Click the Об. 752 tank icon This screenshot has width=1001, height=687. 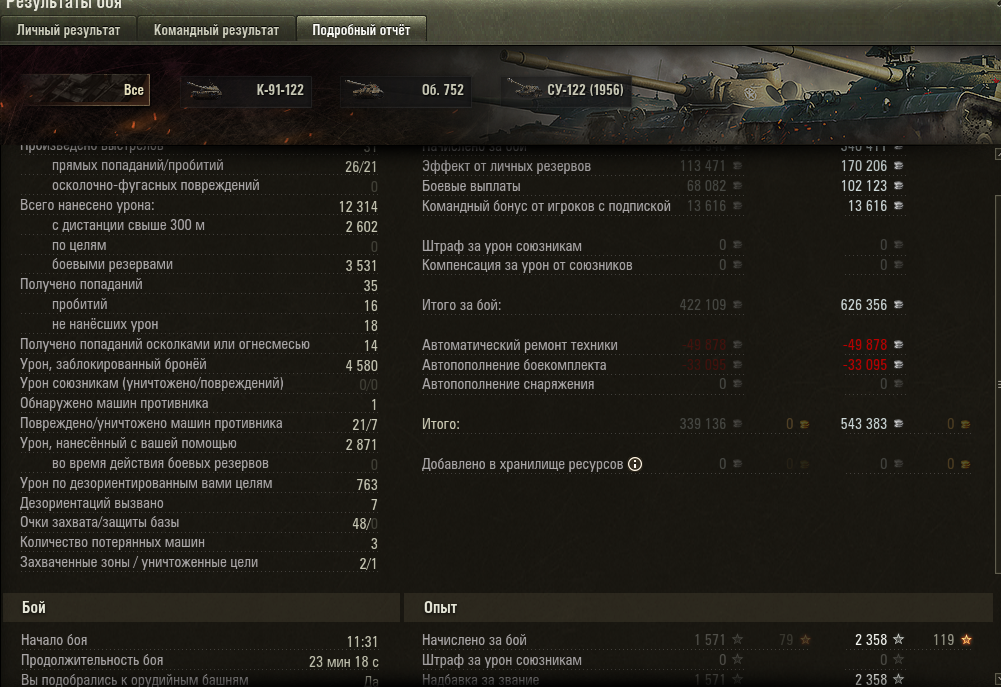coord(364,90)
